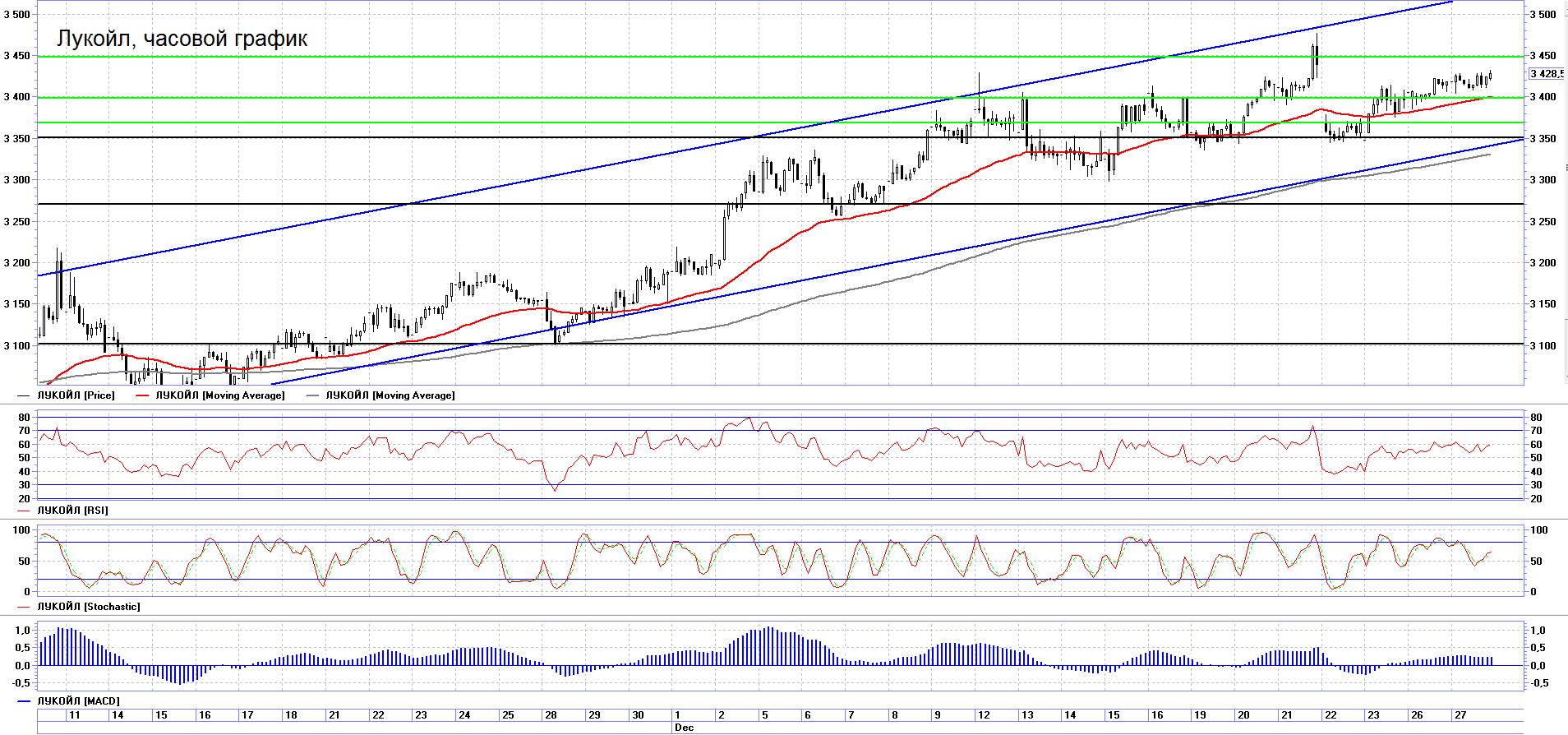Screen dimensions: 1568x735
Task: Click date label '9' on the time axis
Action: (x=938, y=715)
